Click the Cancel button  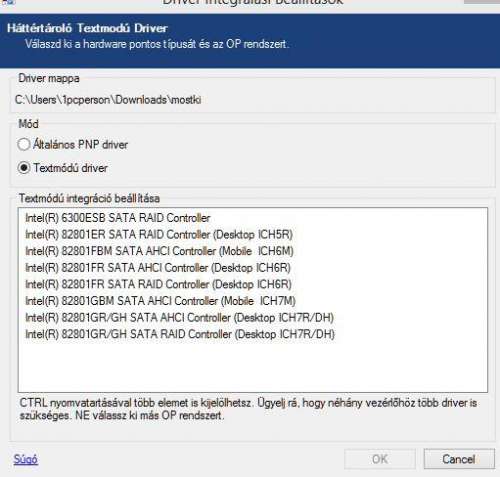[x=459, y=459]
